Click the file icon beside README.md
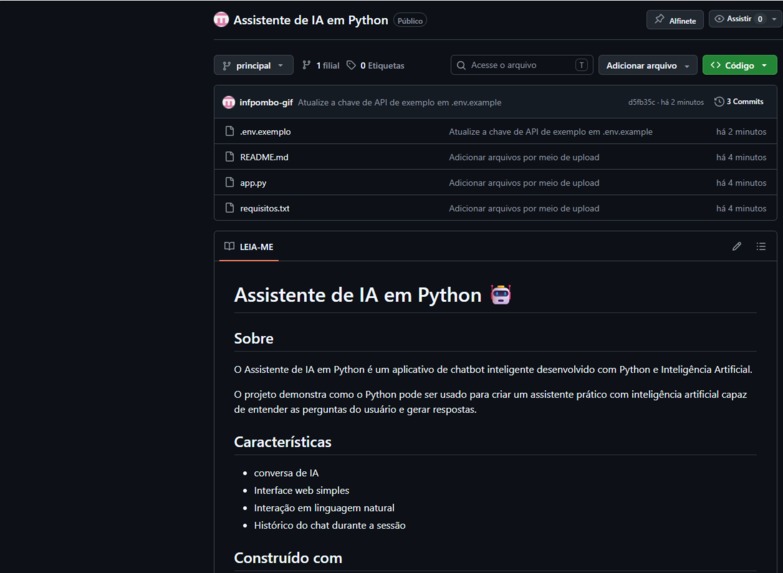 pyautogui.click(x=229, y=156)
